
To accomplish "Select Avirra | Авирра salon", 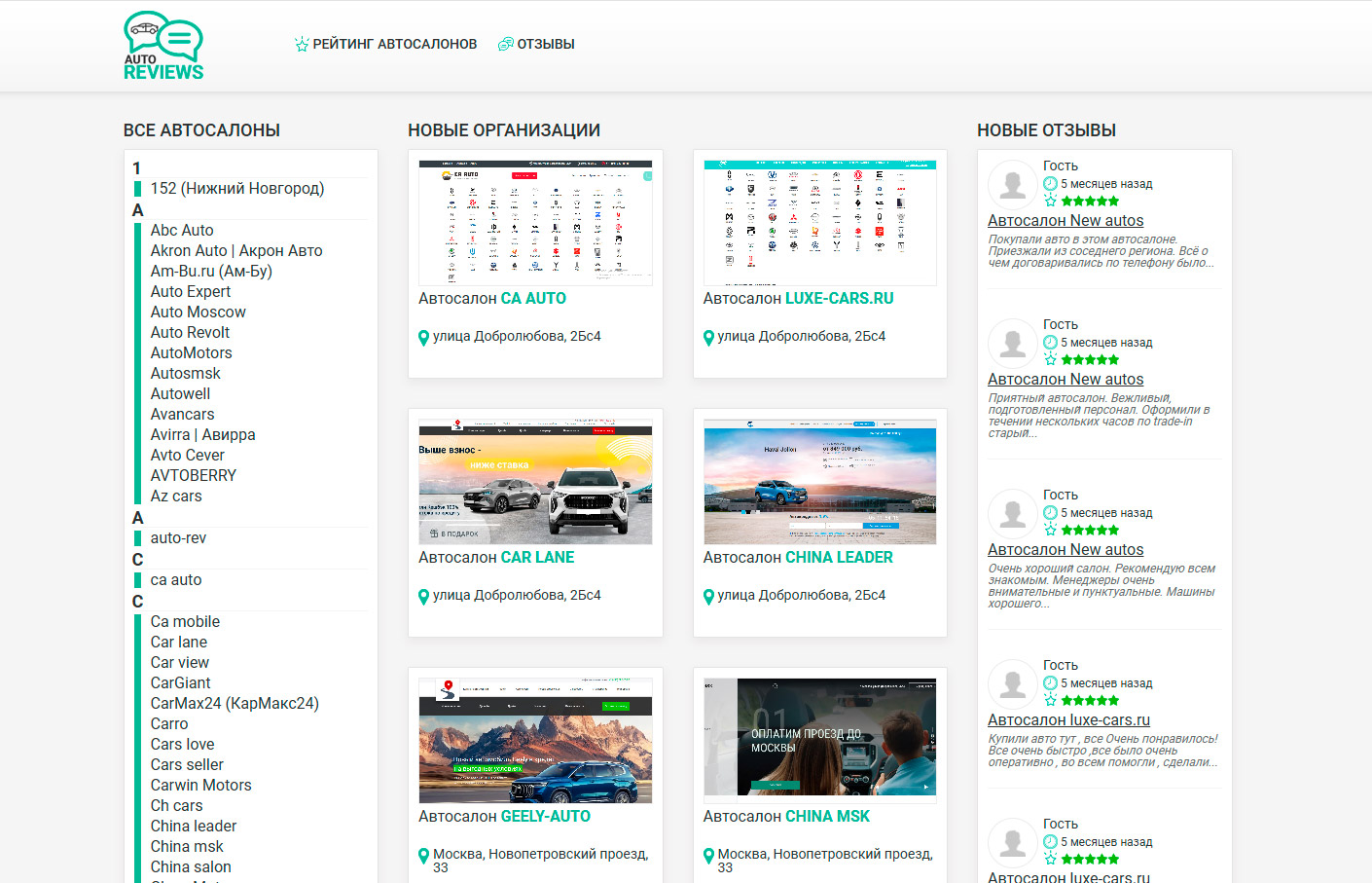I will tap(202, 435).
